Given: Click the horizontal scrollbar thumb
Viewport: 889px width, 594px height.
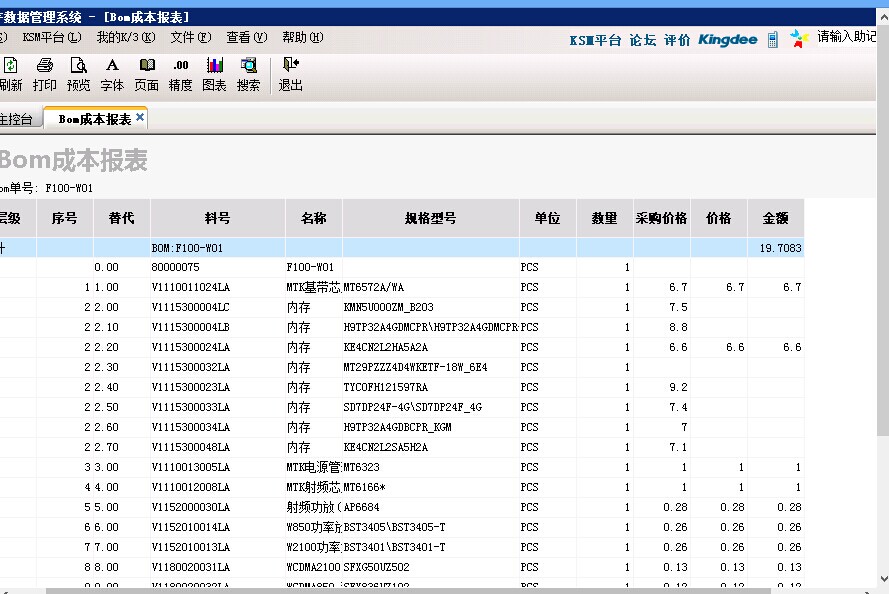Looking at the screenshot, I should click(x=408, y=591).
